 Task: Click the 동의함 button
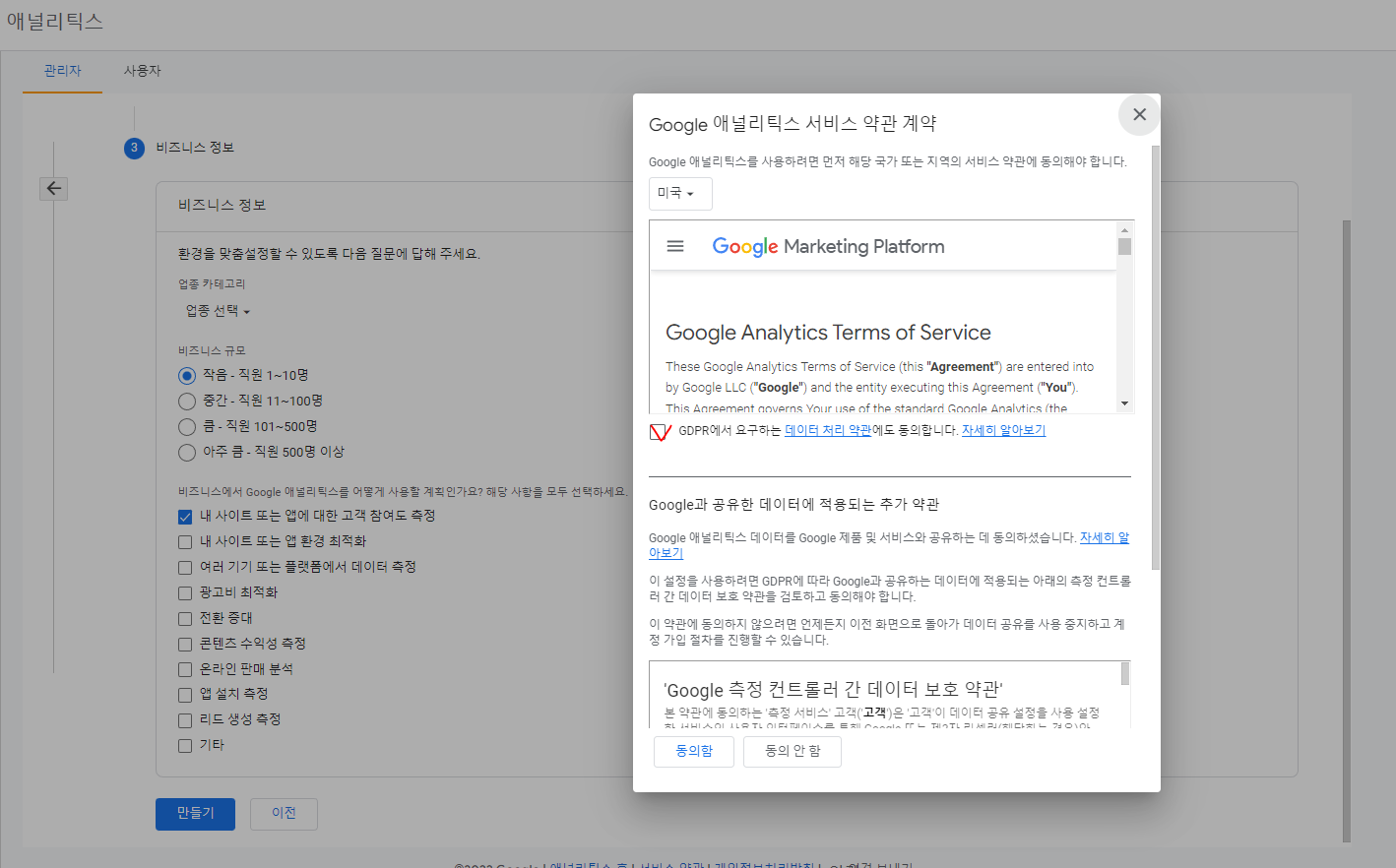[694, 751]
